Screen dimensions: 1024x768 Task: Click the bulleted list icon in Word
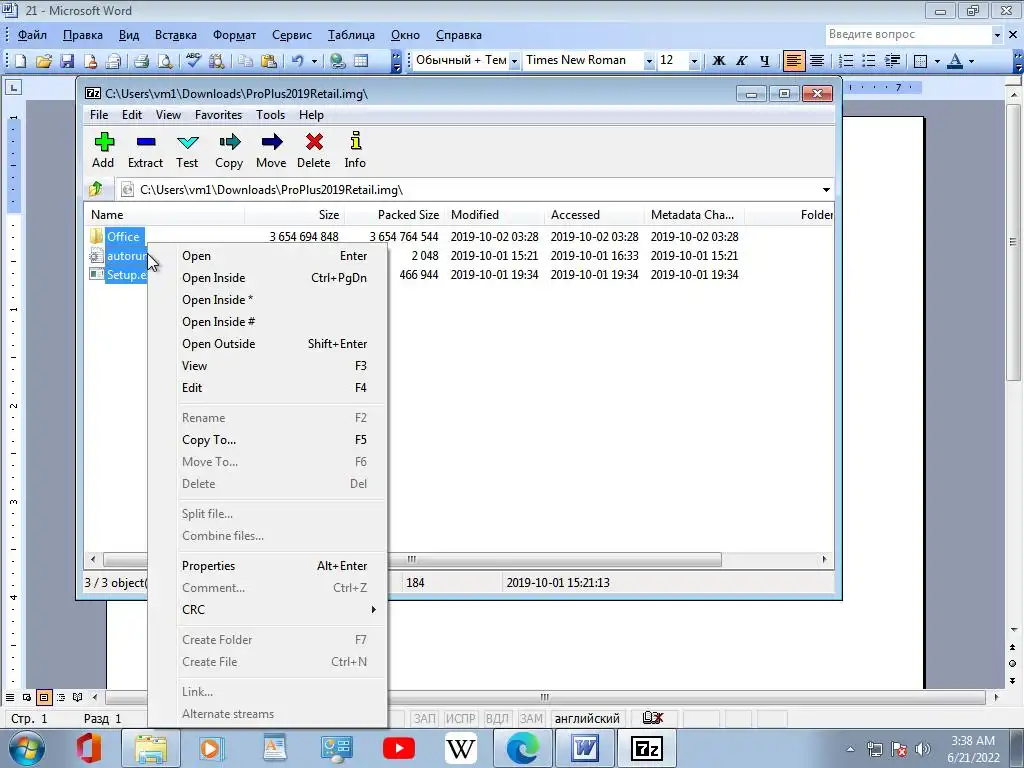click(869, 61)
